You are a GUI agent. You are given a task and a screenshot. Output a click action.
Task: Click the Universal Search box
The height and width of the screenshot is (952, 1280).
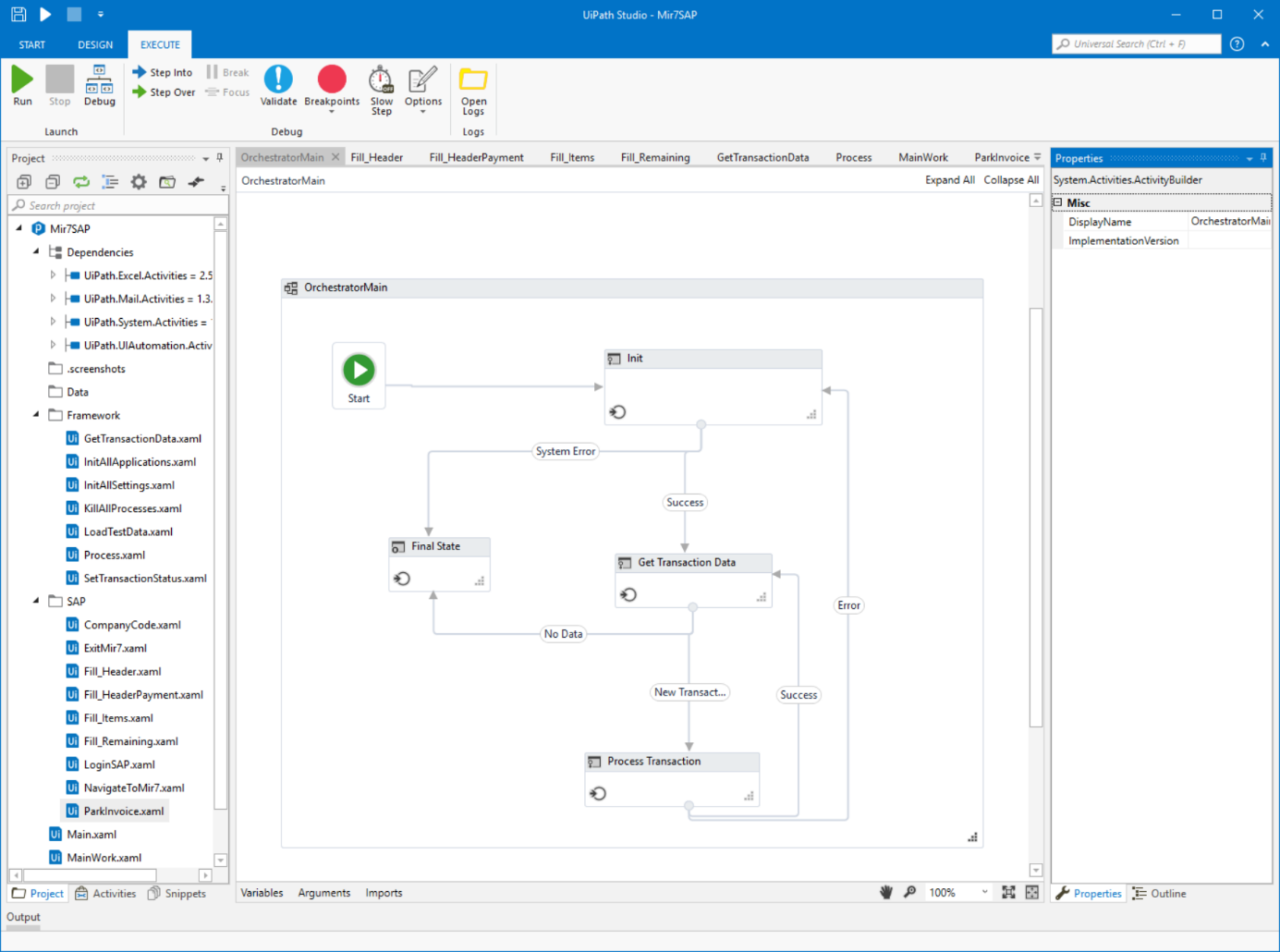coord(1137,44)
